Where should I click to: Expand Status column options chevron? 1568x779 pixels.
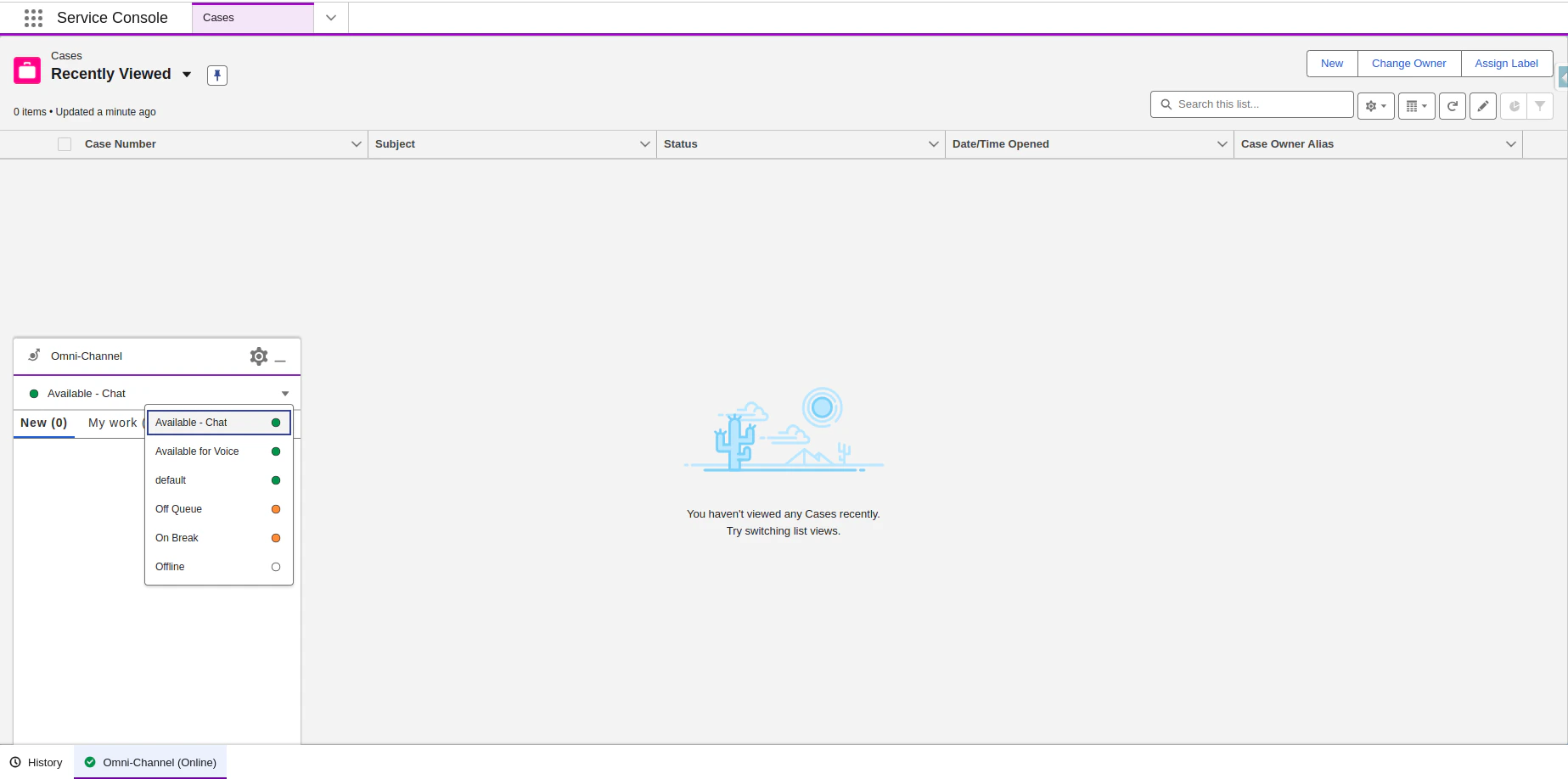point(934,144)
